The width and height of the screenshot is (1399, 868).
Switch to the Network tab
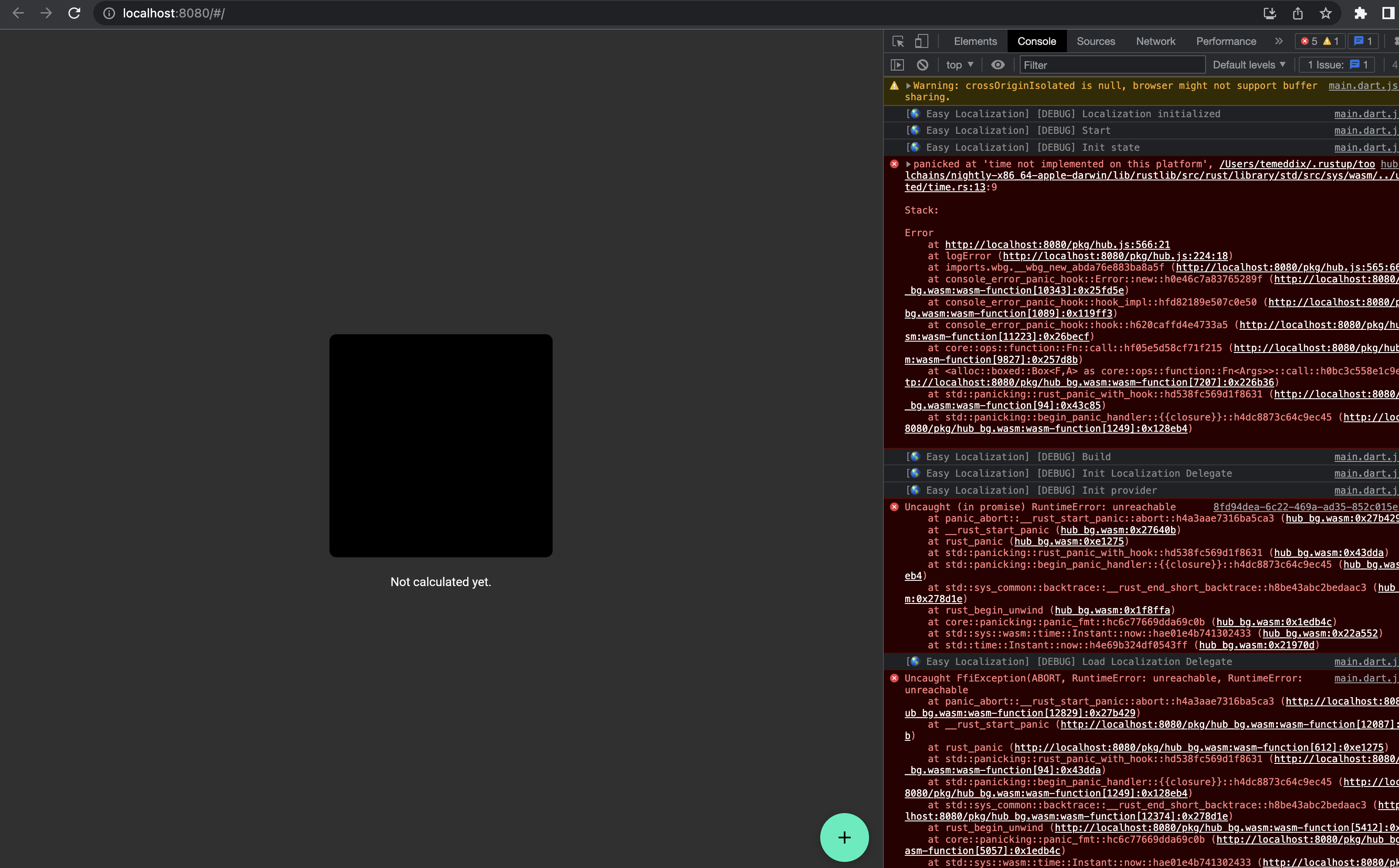click(1155, 41)
